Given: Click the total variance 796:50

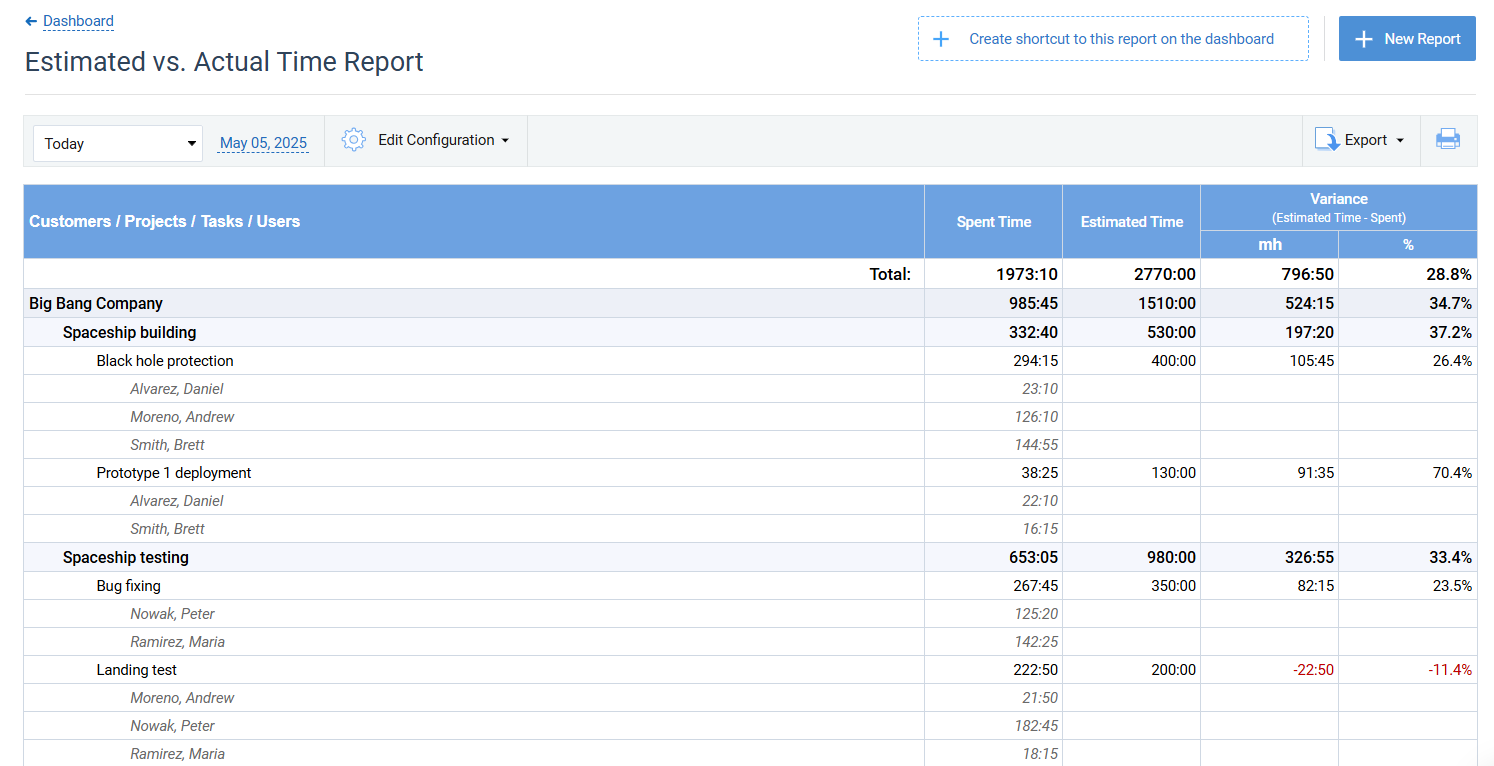Looking at the screenshot, I should tap(1307, 274).
